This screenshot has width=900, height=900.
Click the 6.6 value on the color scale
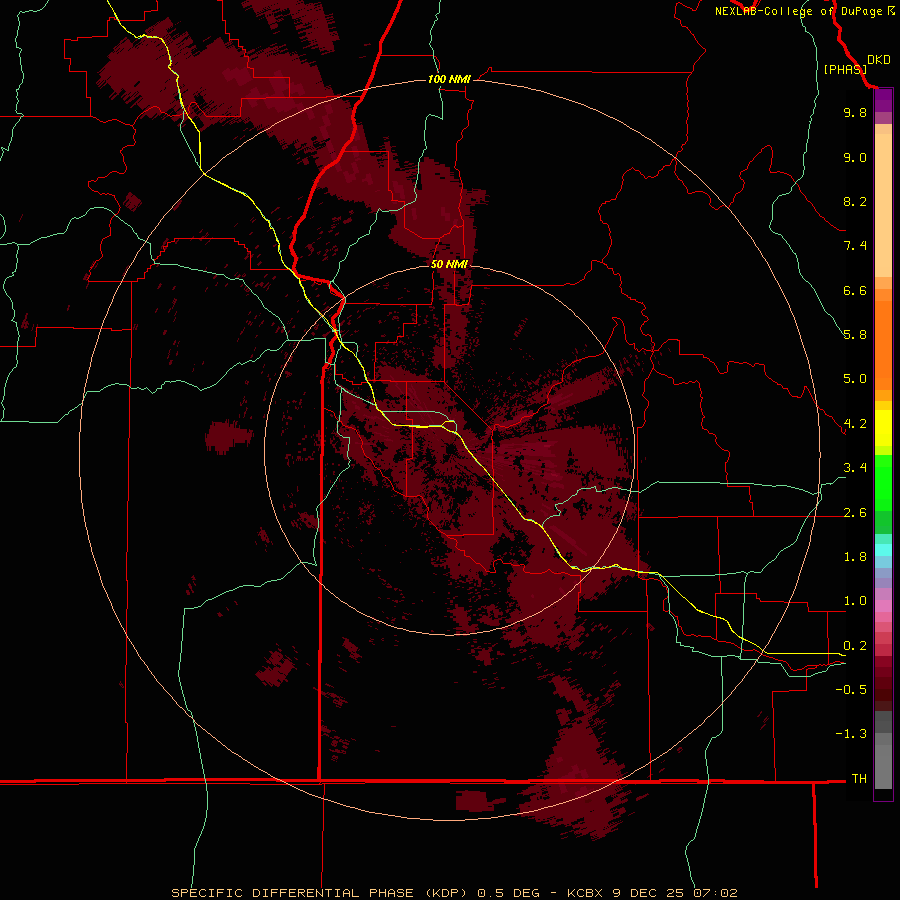(855, 290)
